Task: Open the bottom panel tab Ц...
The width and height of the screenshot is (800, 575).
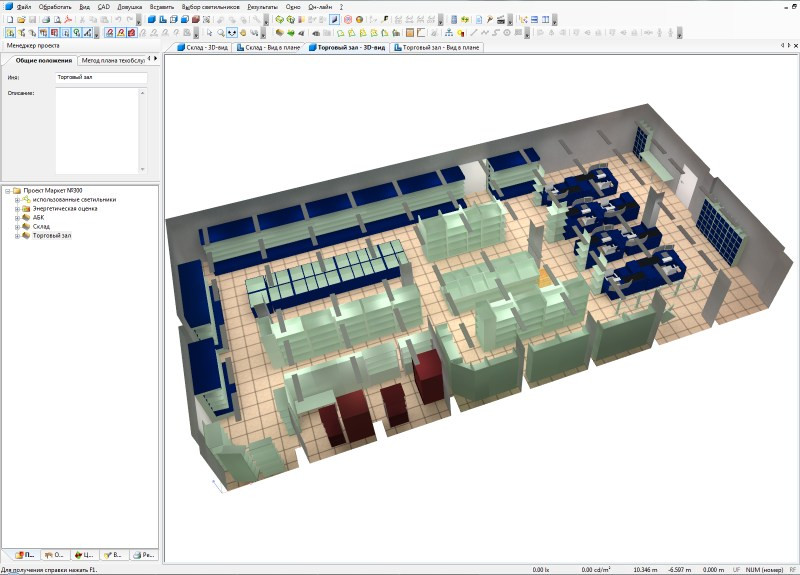Action: tap(84, 555)
